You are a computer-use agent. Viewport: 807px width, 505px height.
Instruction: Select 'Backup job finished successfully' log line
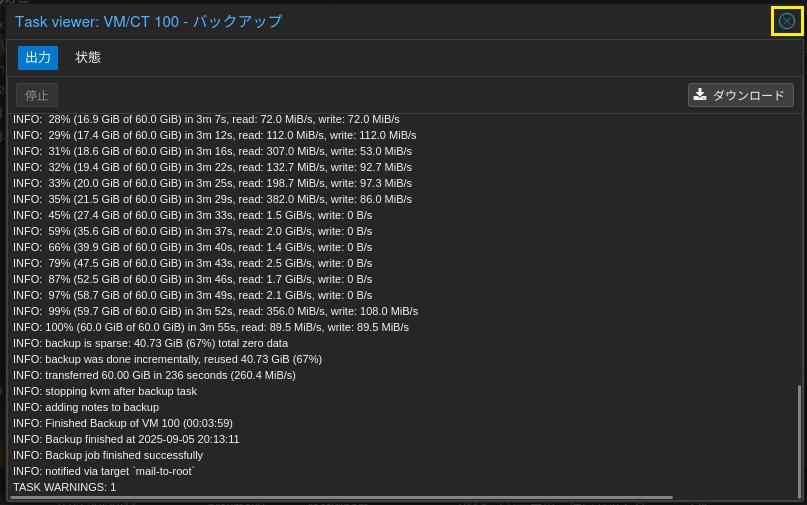[108, 455]
